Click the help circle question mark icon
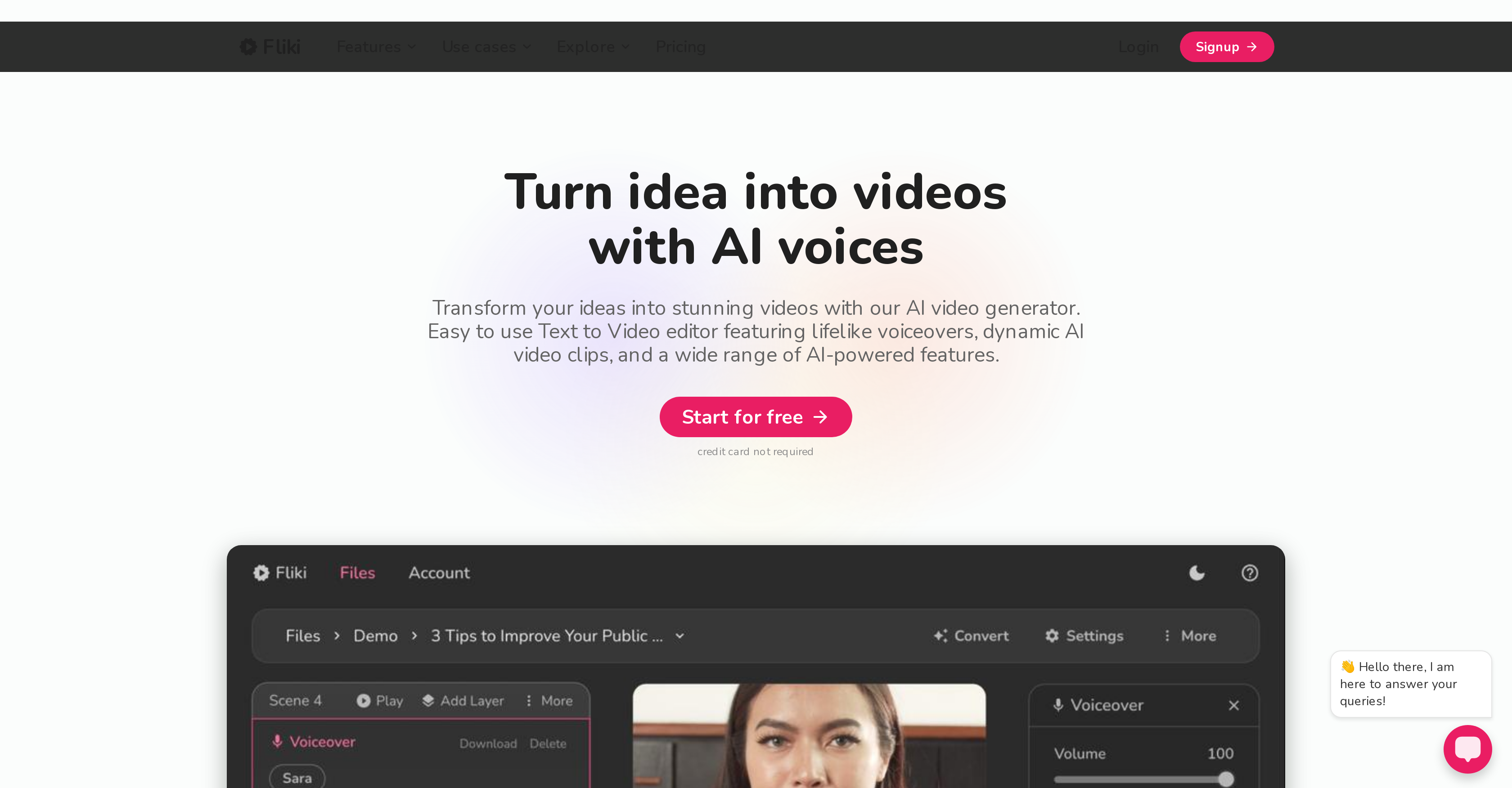 tap(1249, 573)
